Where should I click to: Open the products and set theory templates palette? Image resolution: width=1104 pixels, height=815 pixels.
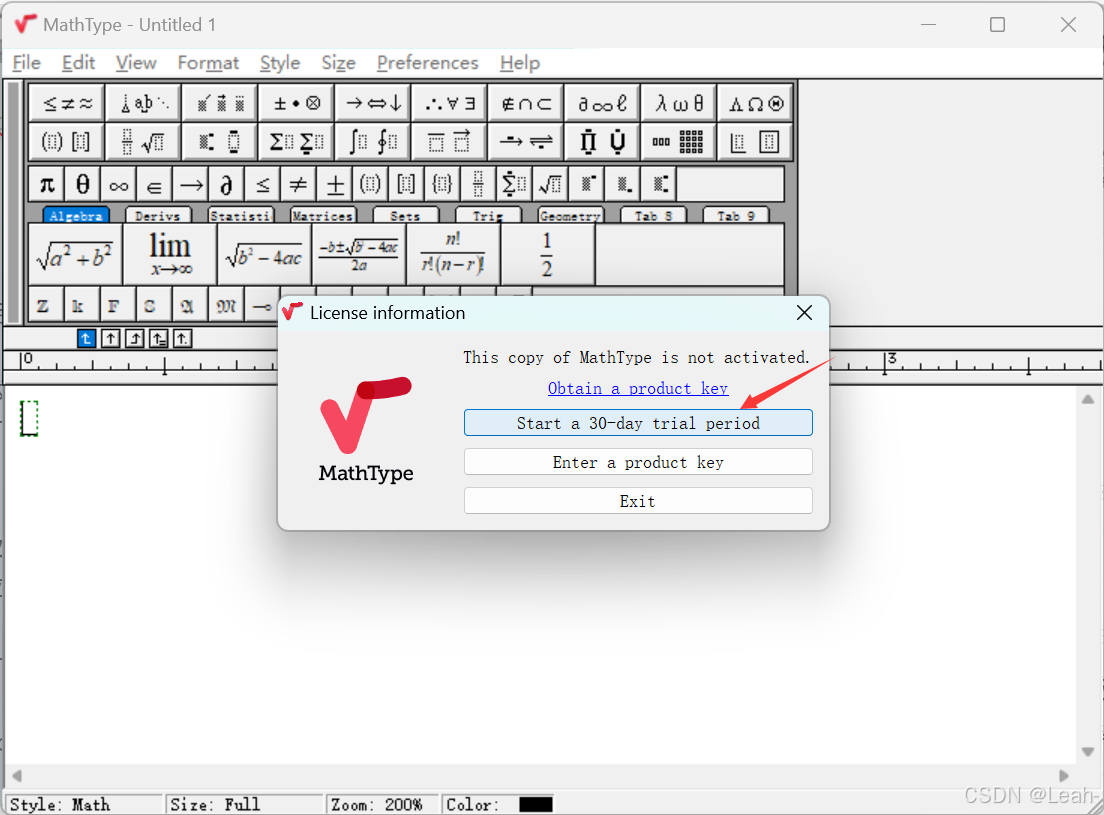click(603, 141)
